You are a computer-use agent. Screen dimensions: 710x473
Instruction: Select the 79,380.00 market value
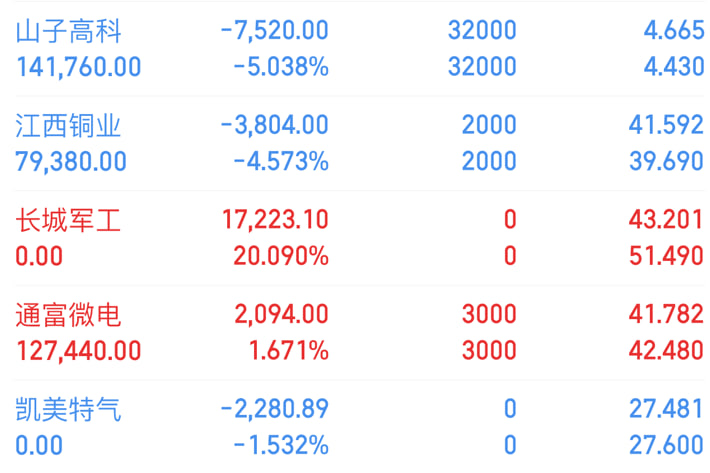71,162
